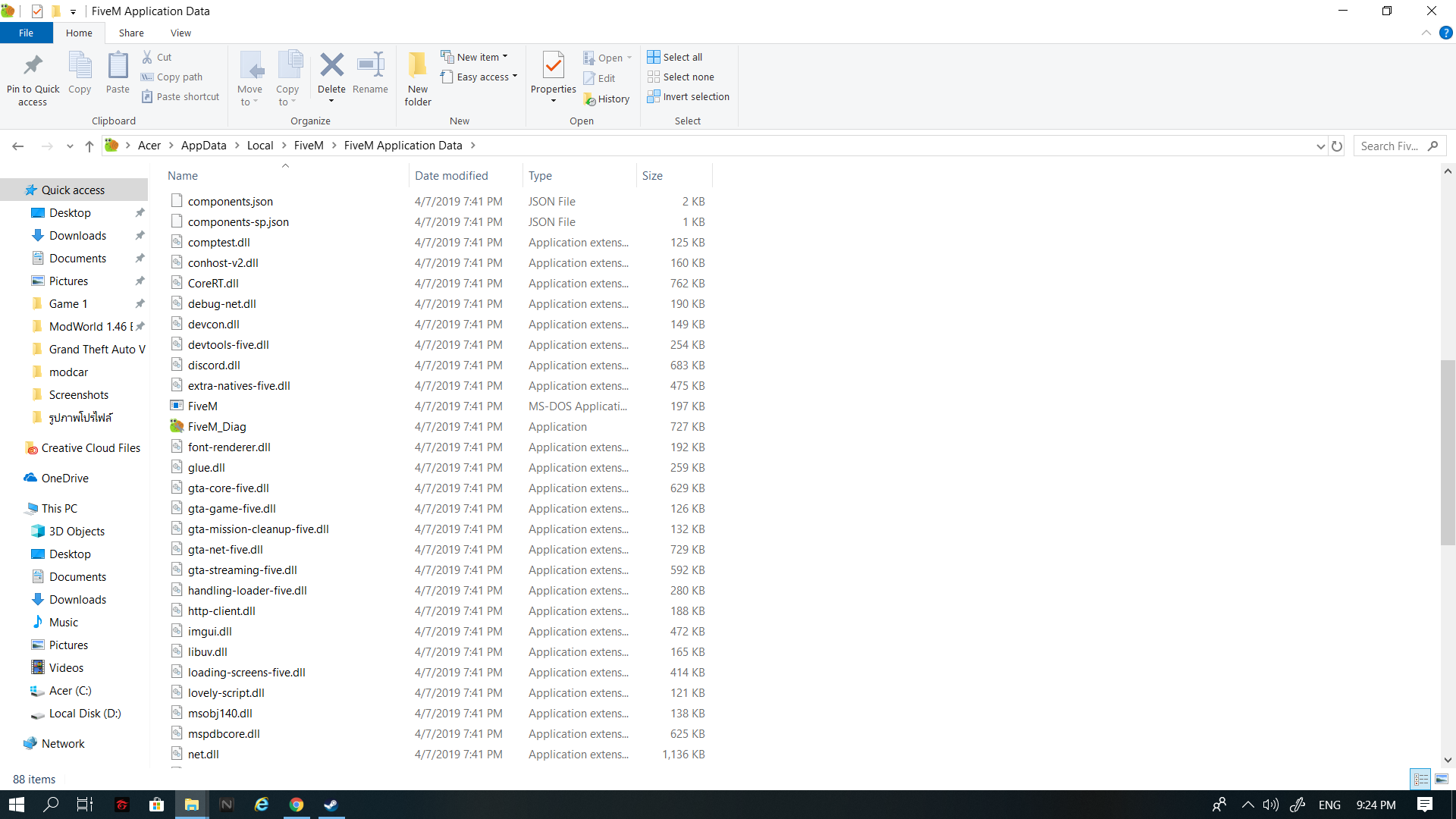The width and height of the screenshot is (1456, 819).
Task: Sort files by the Name column
Action: [285, 175]
